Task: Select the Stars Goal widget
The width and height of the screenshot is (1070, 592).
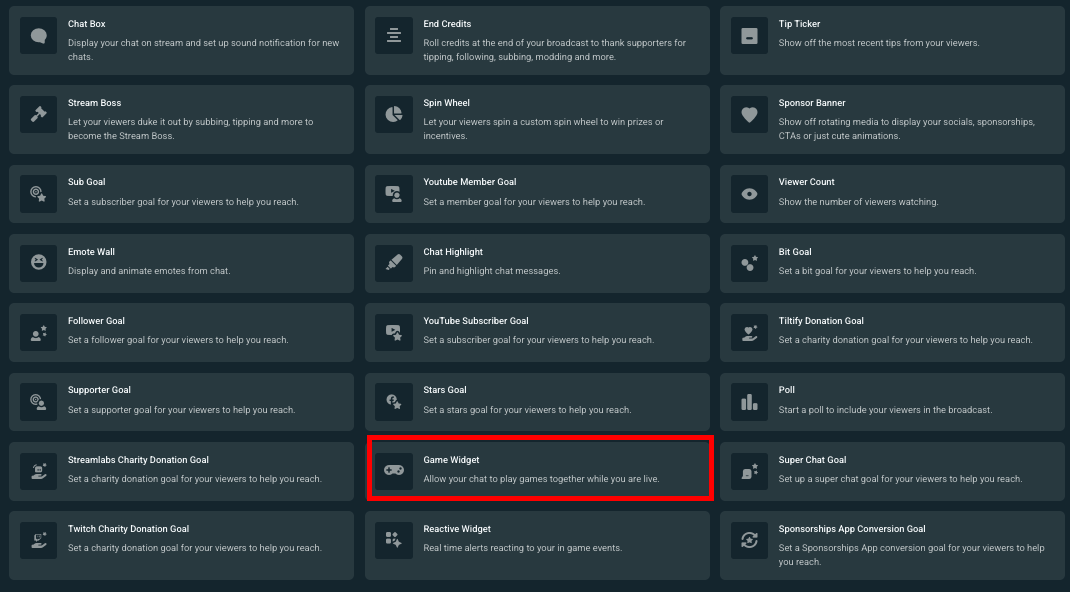Action: pyautogui.click(x=537, y=401)
